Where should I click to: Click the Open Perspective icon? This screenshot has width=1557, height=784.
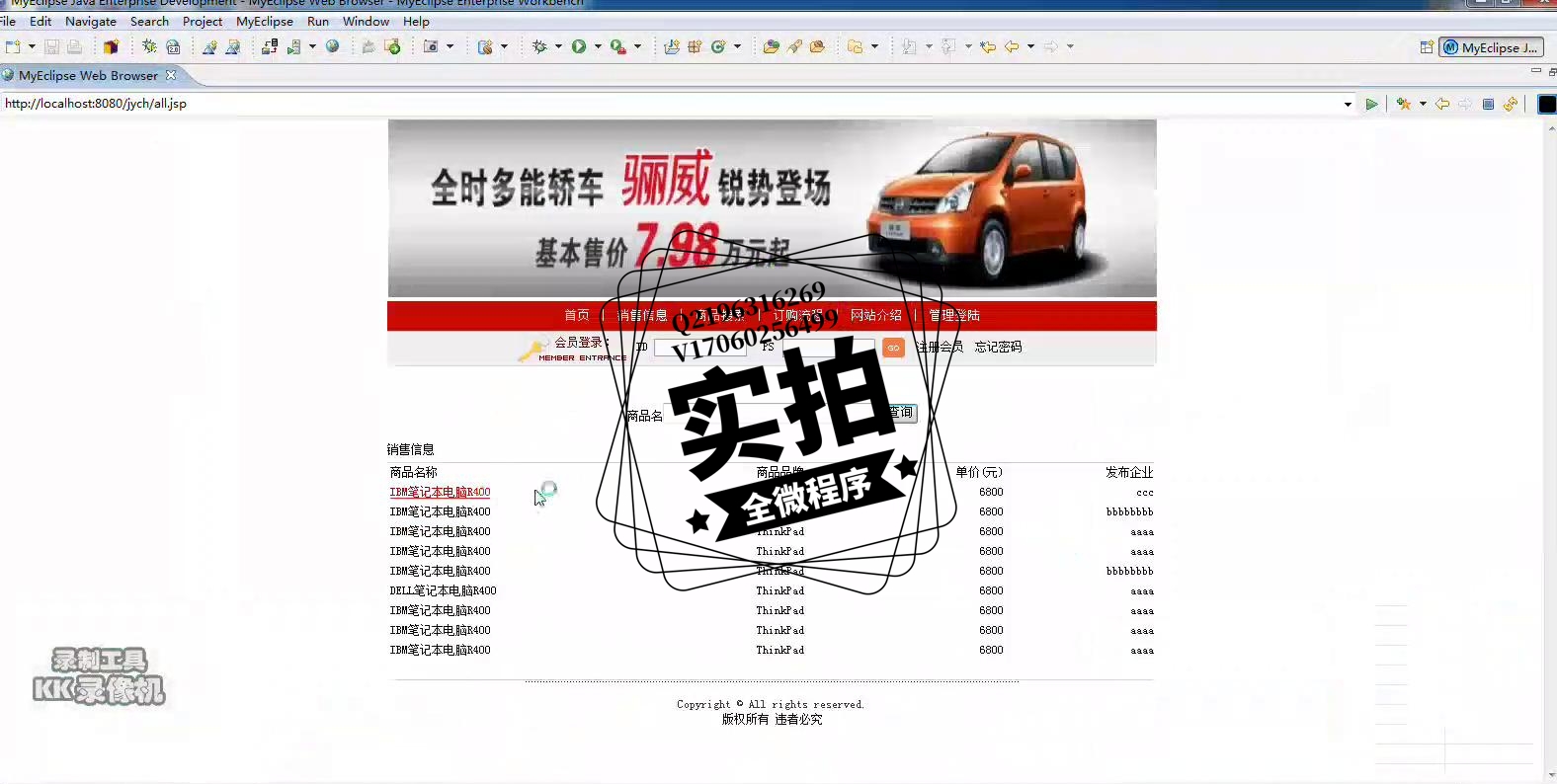point(1427,47)
